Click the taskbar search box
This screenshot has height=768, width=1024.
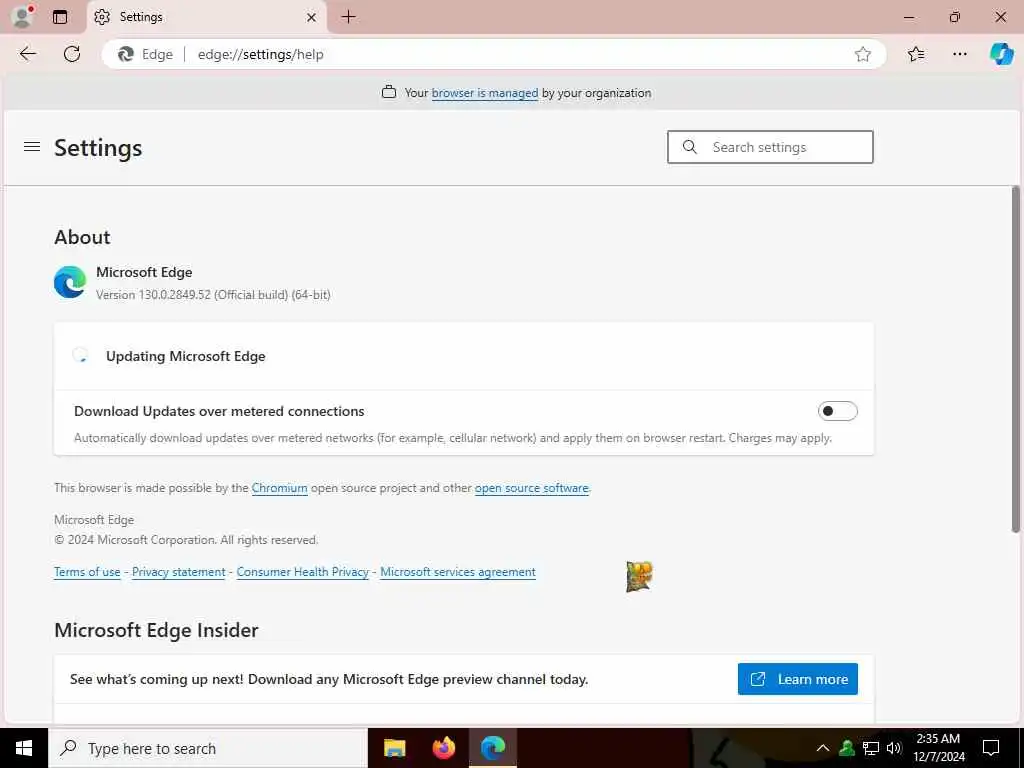[208, 748]
